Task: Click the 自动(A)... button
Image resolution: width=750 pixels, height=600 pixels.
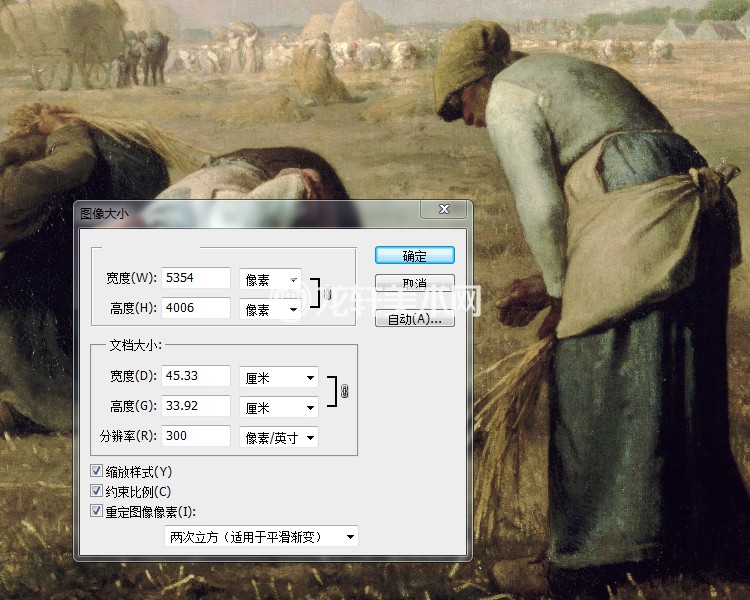Action: 414,319
